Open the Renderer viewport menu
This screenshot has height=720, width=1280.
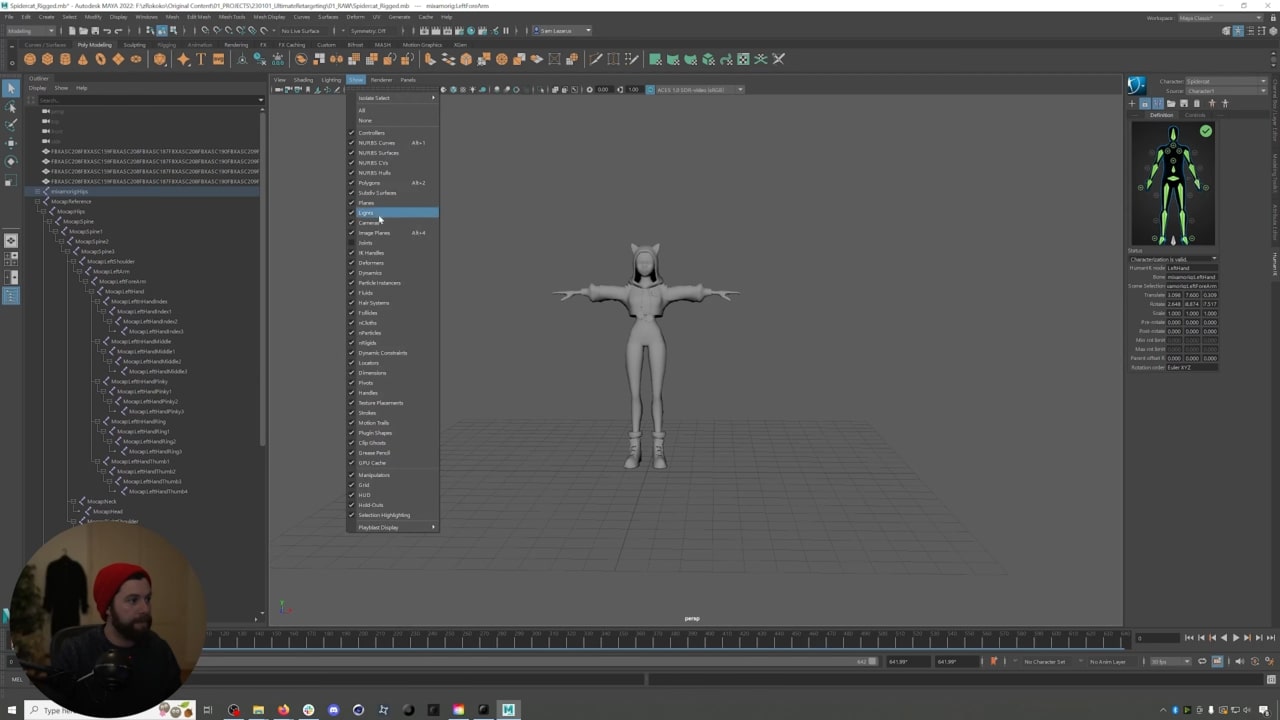point(381,80)
